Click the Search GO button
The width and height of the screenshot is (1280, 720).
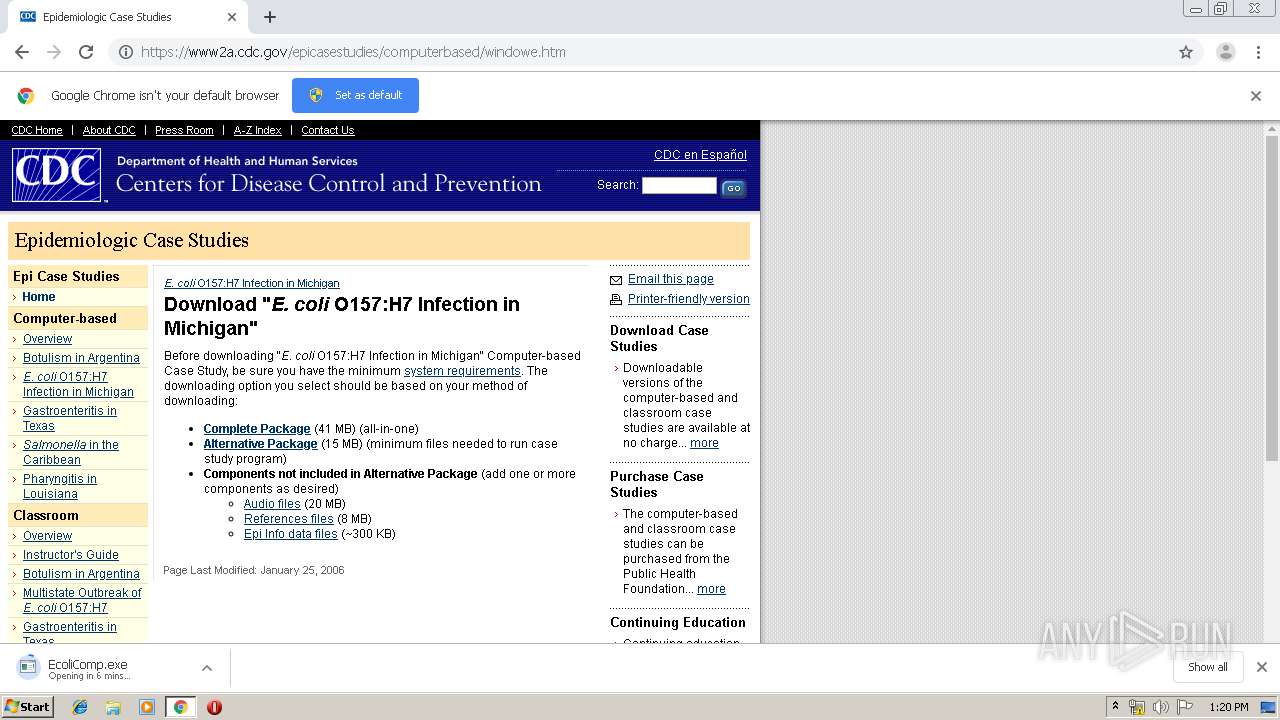733,188
